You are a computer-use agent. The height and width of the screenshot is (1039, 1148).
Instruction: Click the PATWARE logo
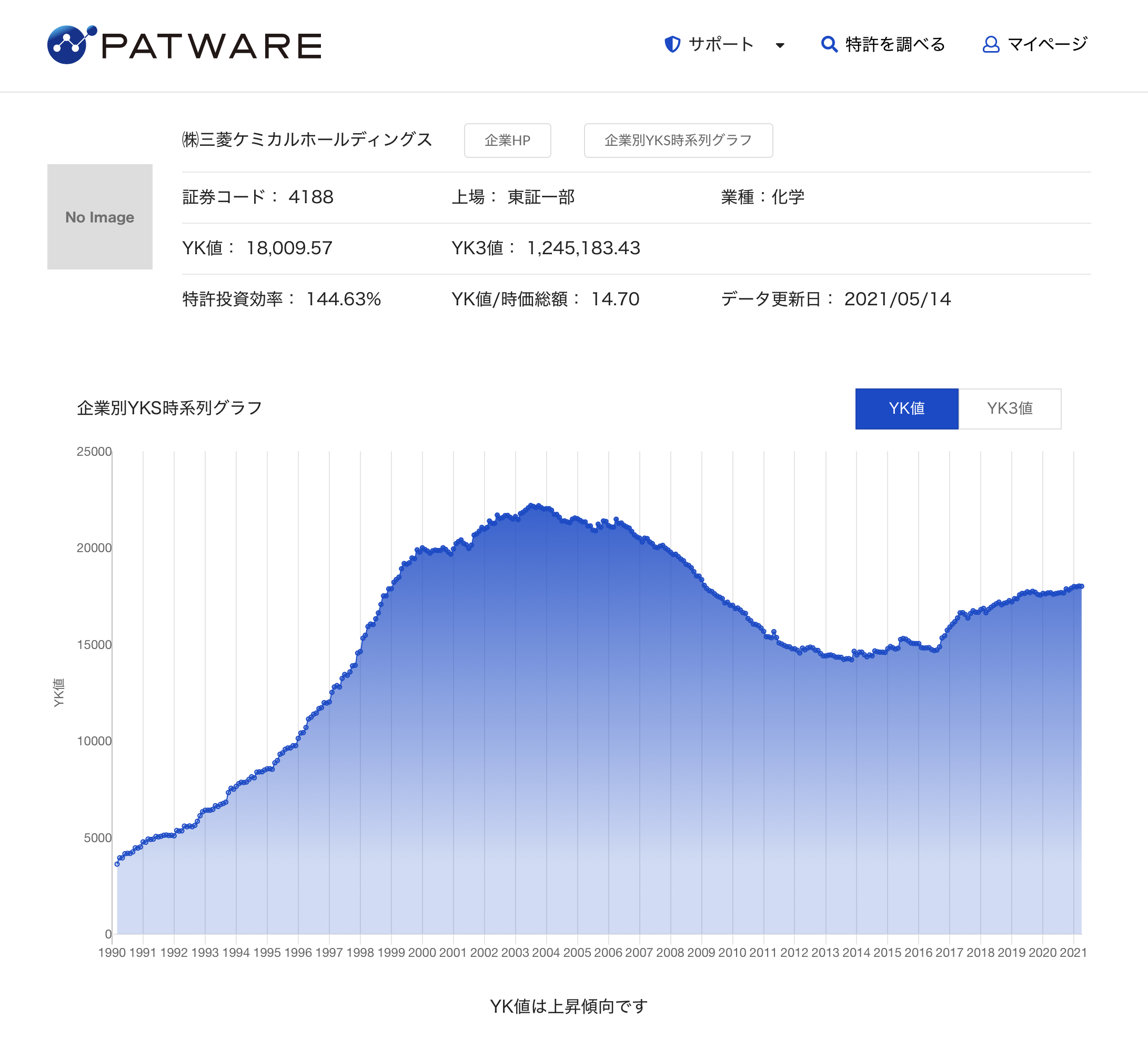click(184, 44)
